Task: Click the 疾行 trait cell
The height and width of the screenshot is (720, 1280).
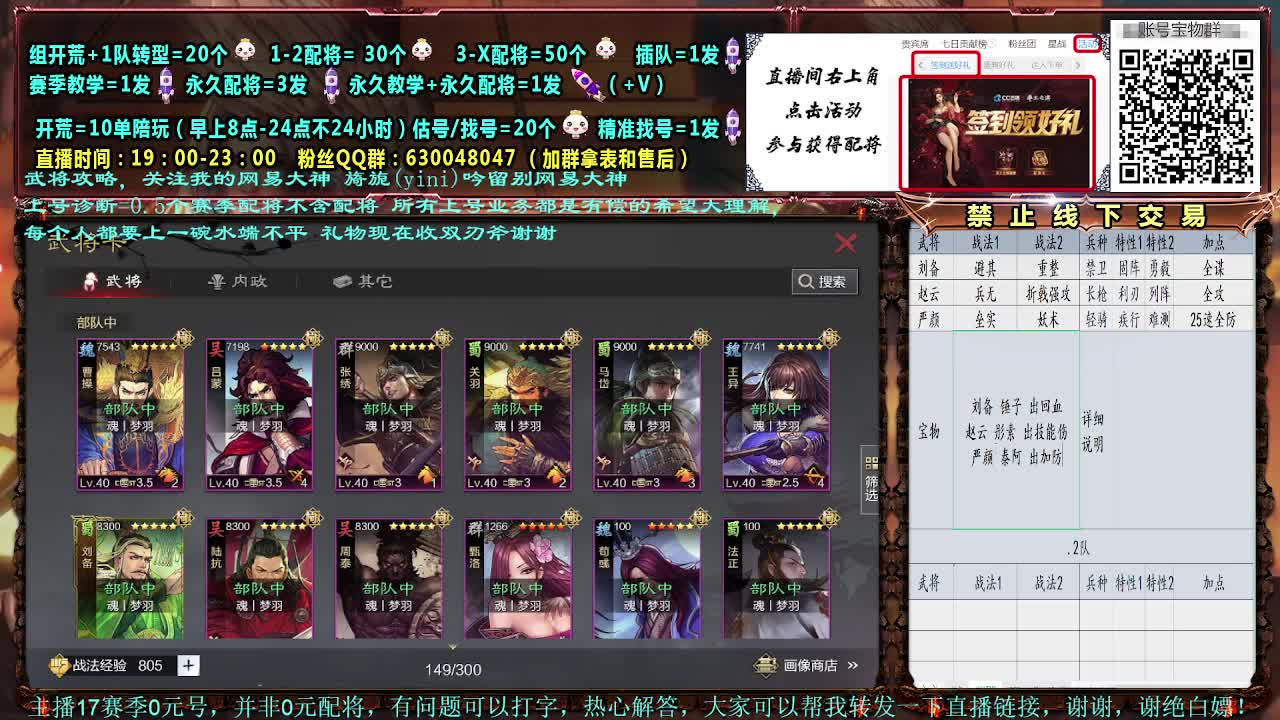Action: tap(1129, 320)
